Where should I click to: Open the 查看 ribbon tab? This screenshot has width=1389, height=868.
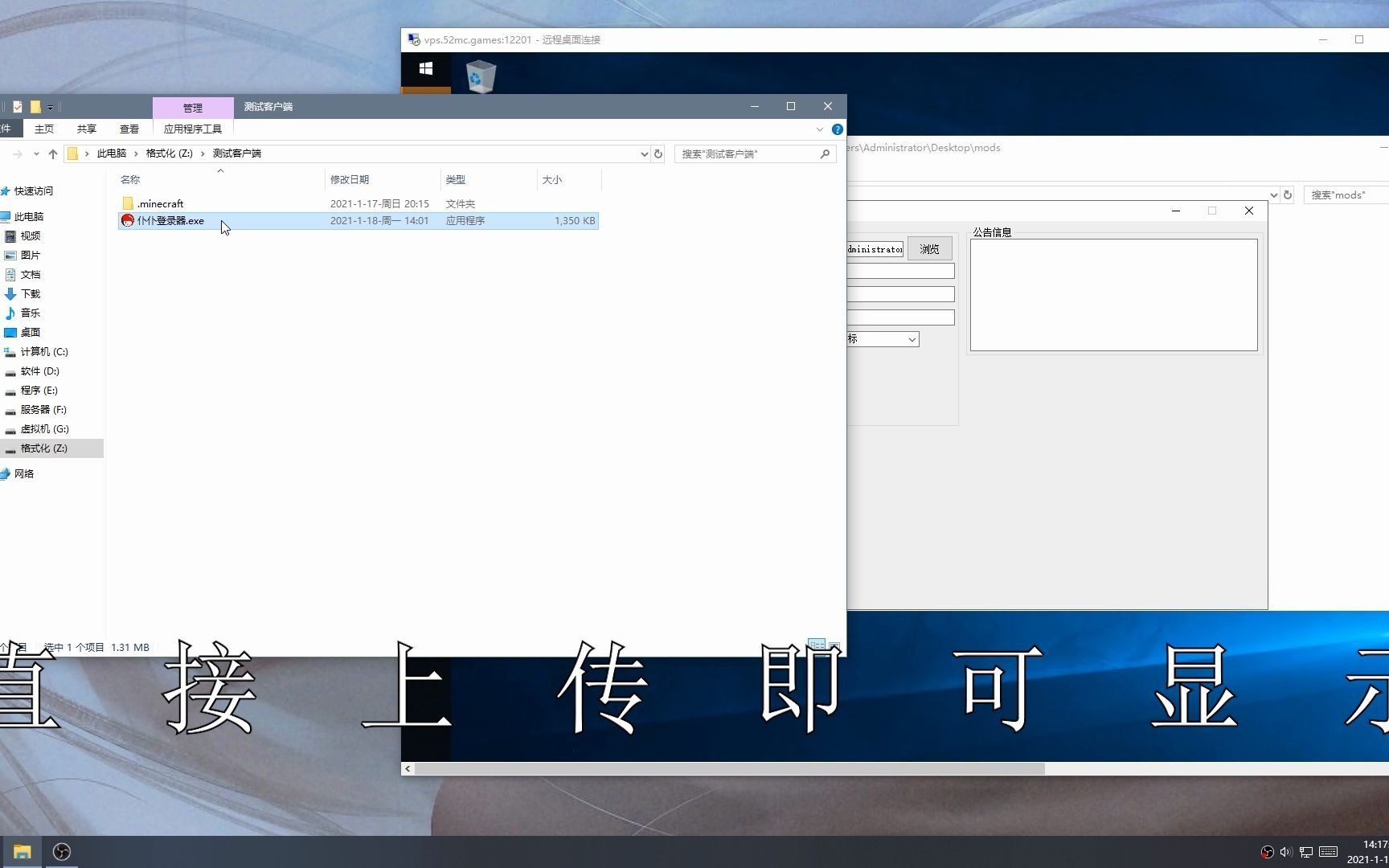tap(129, 129)
